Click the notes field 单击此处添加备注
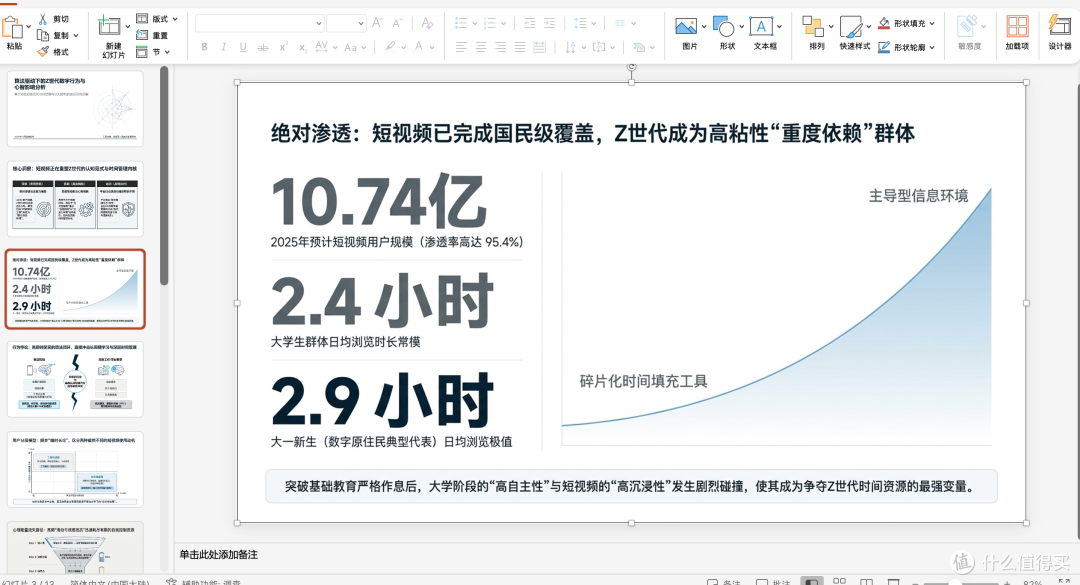The image size is (1080, 585). 218,555
